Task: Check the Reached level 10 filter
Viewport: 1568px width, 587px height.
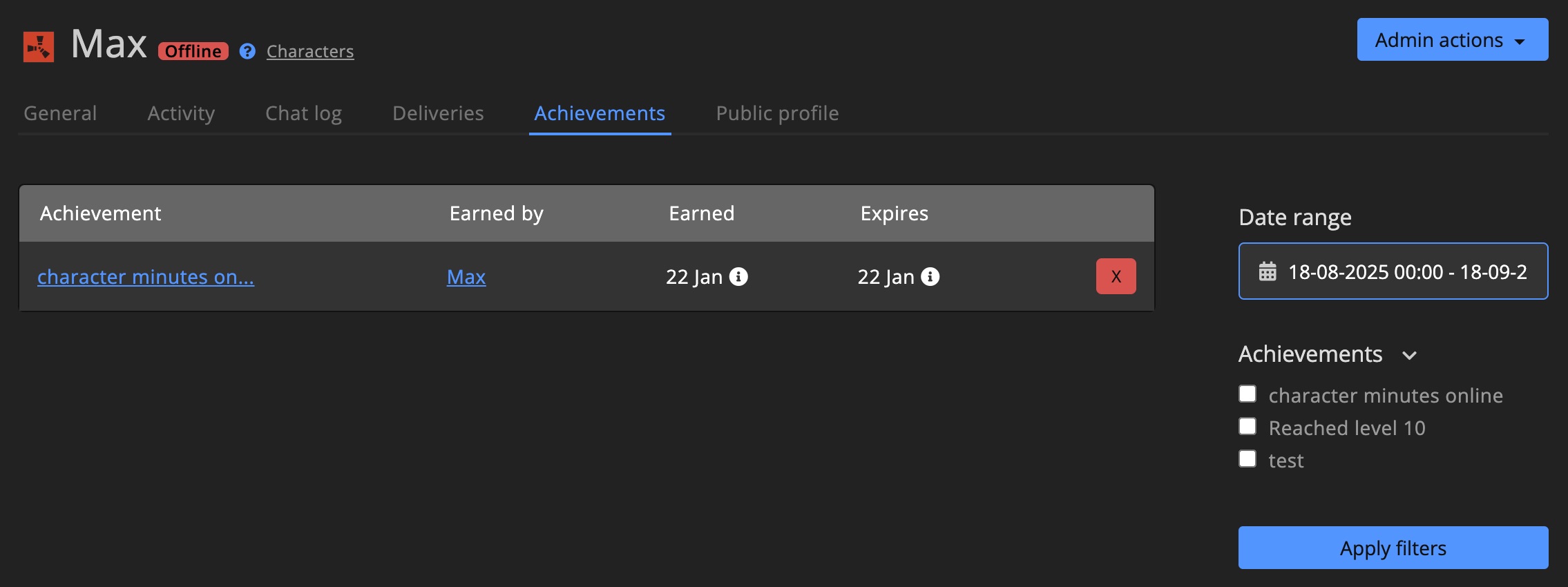Action: (x=1247, y=427)
